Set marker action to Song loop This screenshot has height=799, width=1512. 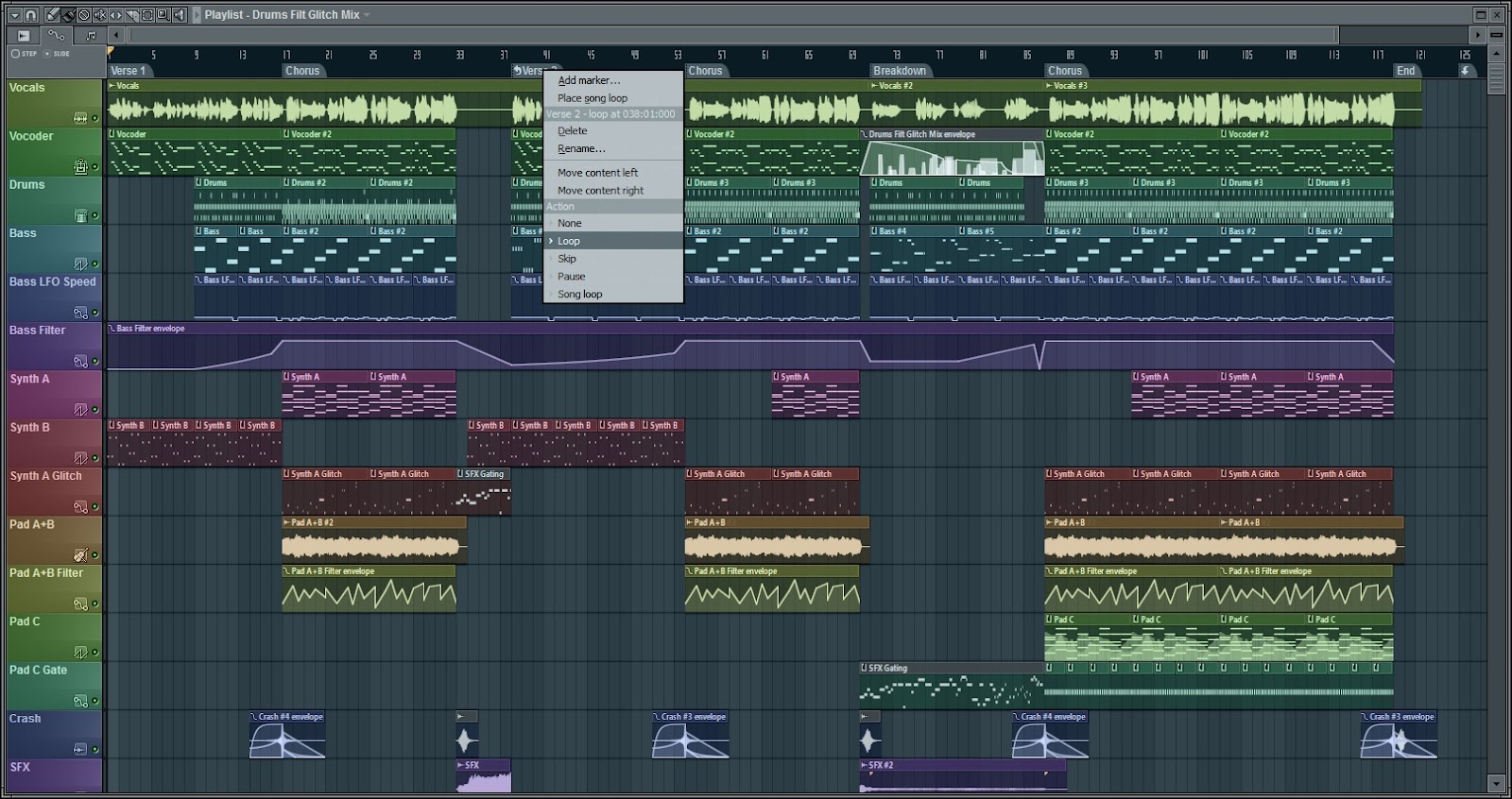(613, 295)
